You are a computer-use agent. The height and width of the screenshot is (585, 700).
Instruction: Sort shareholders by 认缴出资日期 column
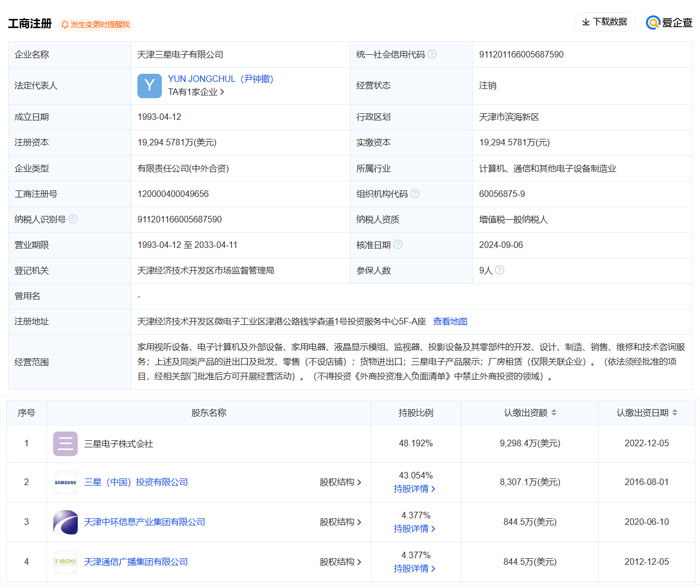pyautogui.click(x=675, y=413)
